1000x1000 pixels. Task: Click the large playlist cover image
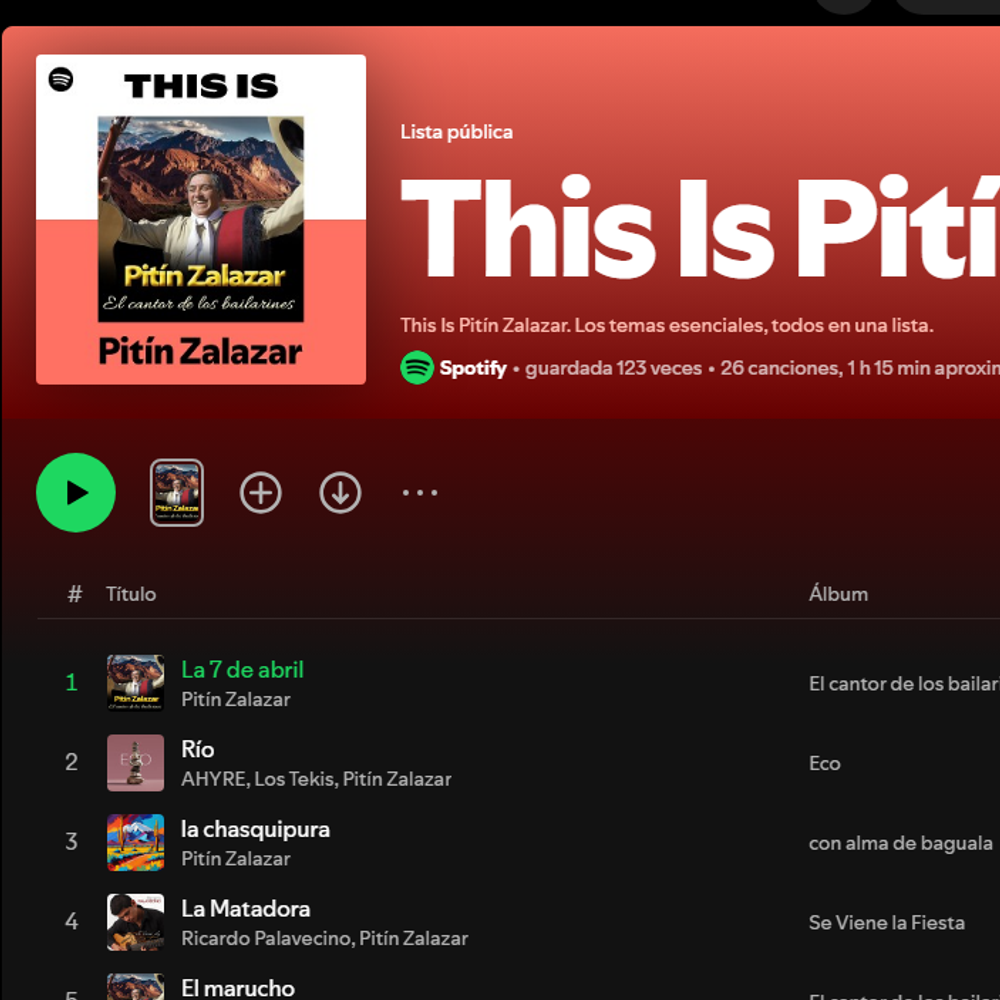coord(201,219)
